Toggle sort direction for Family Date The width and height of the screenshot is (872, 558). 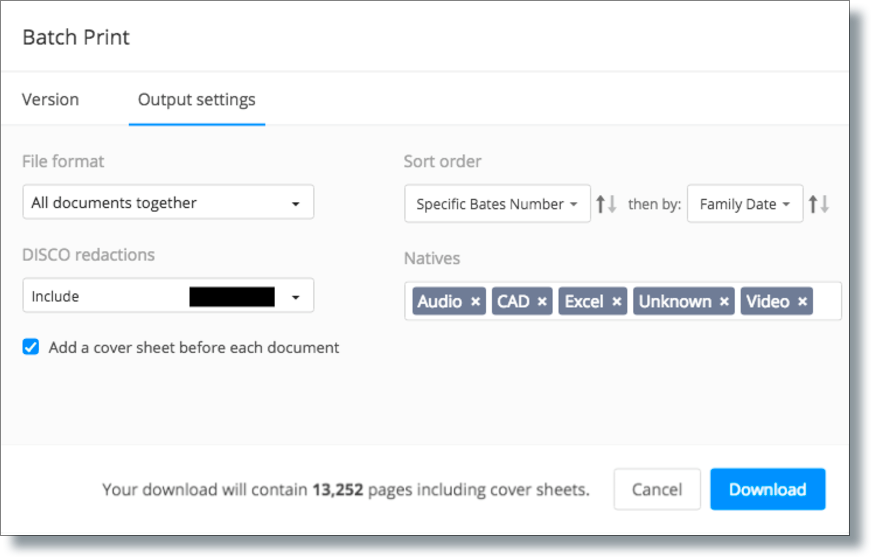(819, 204)
